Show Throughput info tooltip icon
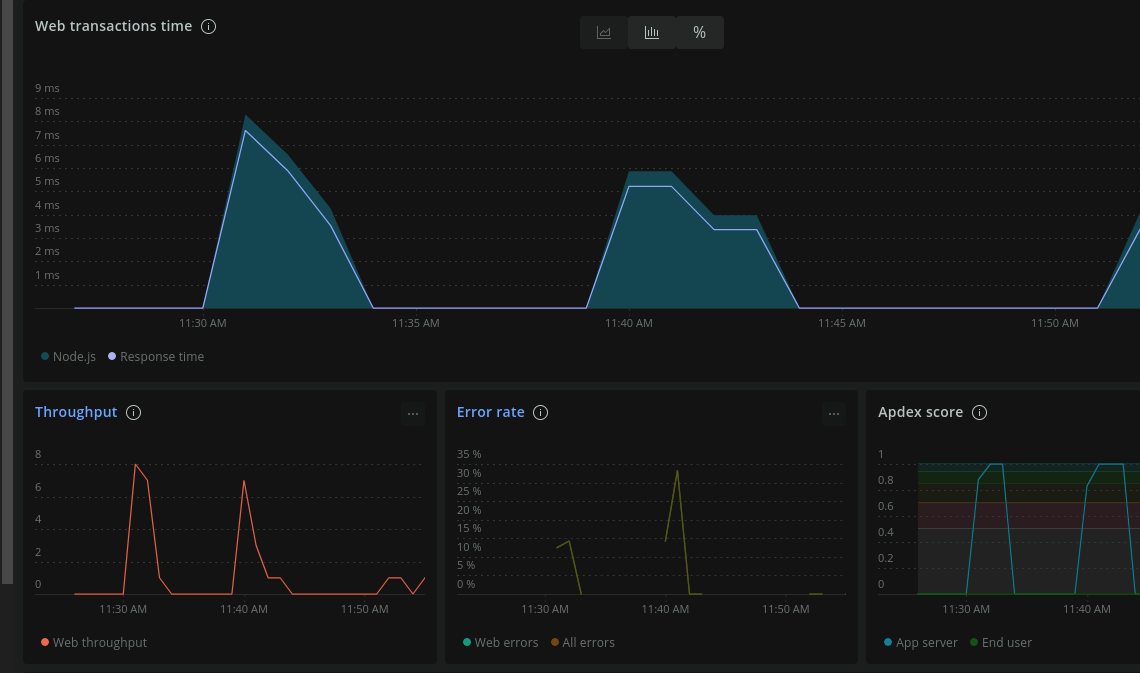1140x673 pixels. (134, 413)
